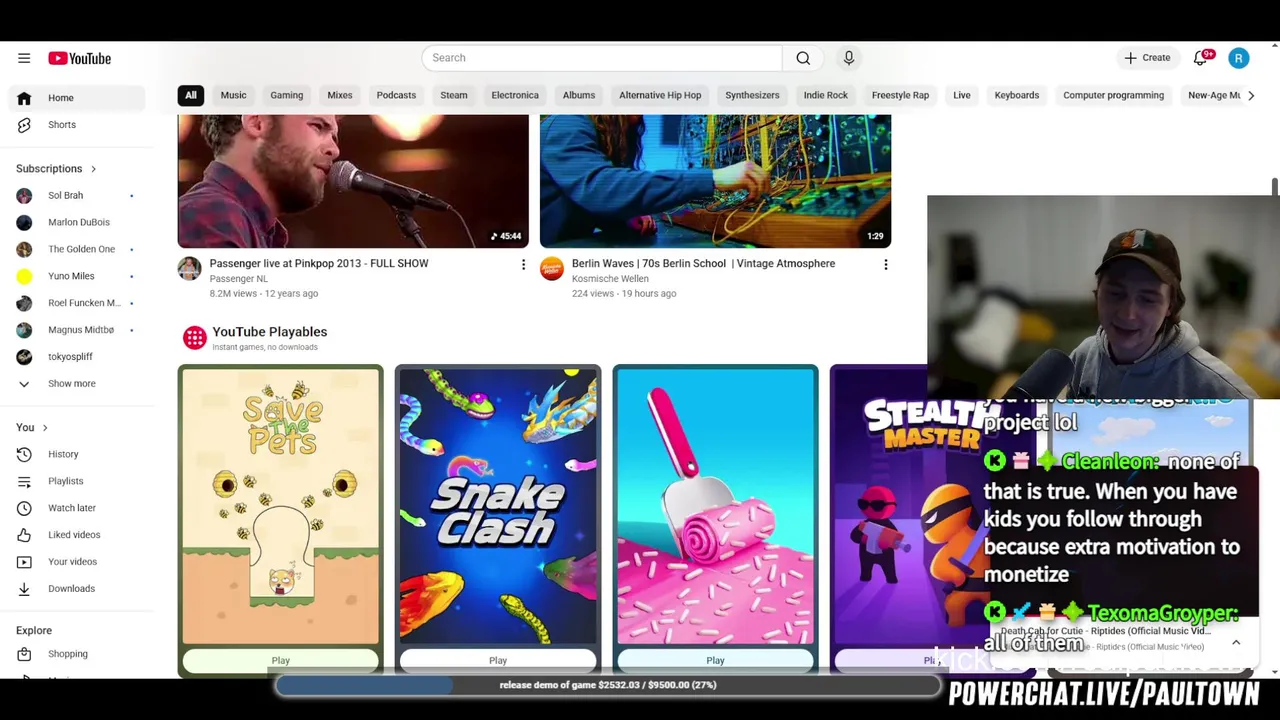Click the search magnifier button

click(x=803, y=58)
